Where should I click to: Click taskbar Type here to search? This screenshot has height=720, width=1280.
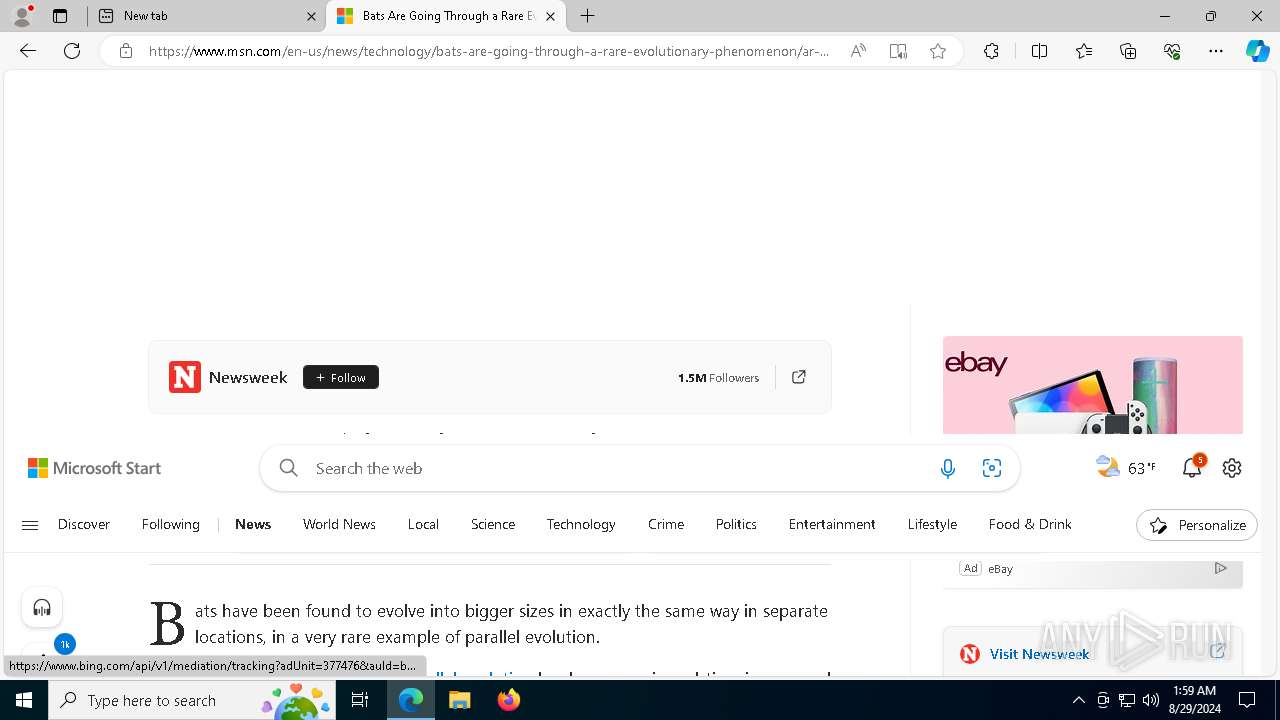click(193, 700)
